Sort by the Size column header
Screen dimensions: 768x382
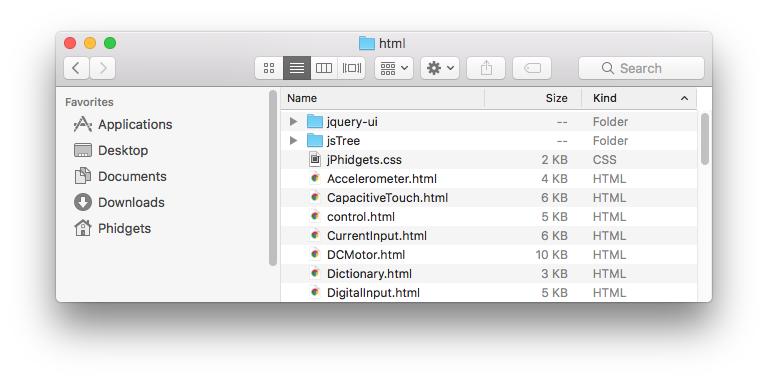coord(556,98)
